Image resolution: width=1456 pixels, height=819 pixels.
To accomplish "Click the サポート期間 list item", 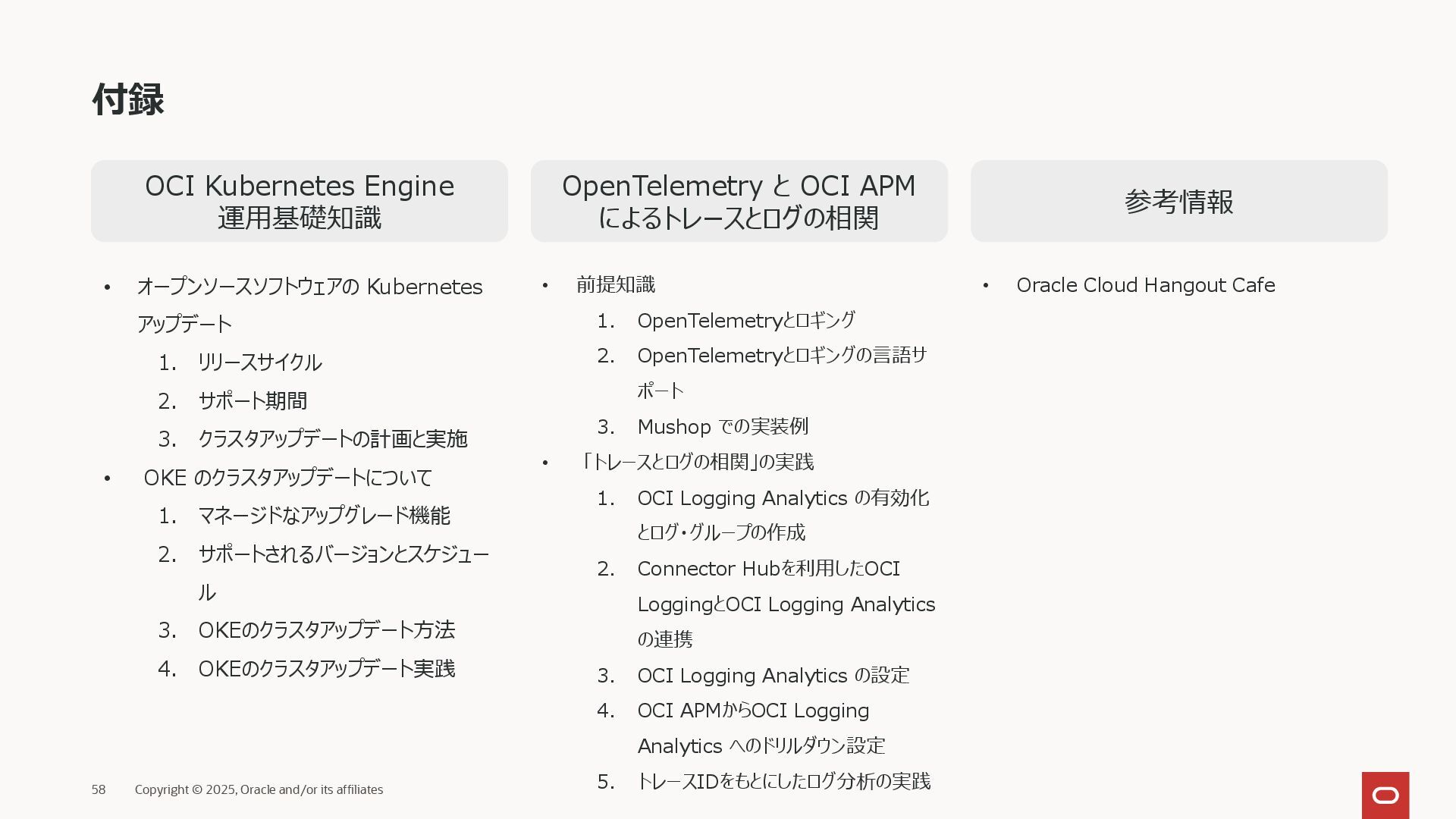I will click(x=253, y=400).
